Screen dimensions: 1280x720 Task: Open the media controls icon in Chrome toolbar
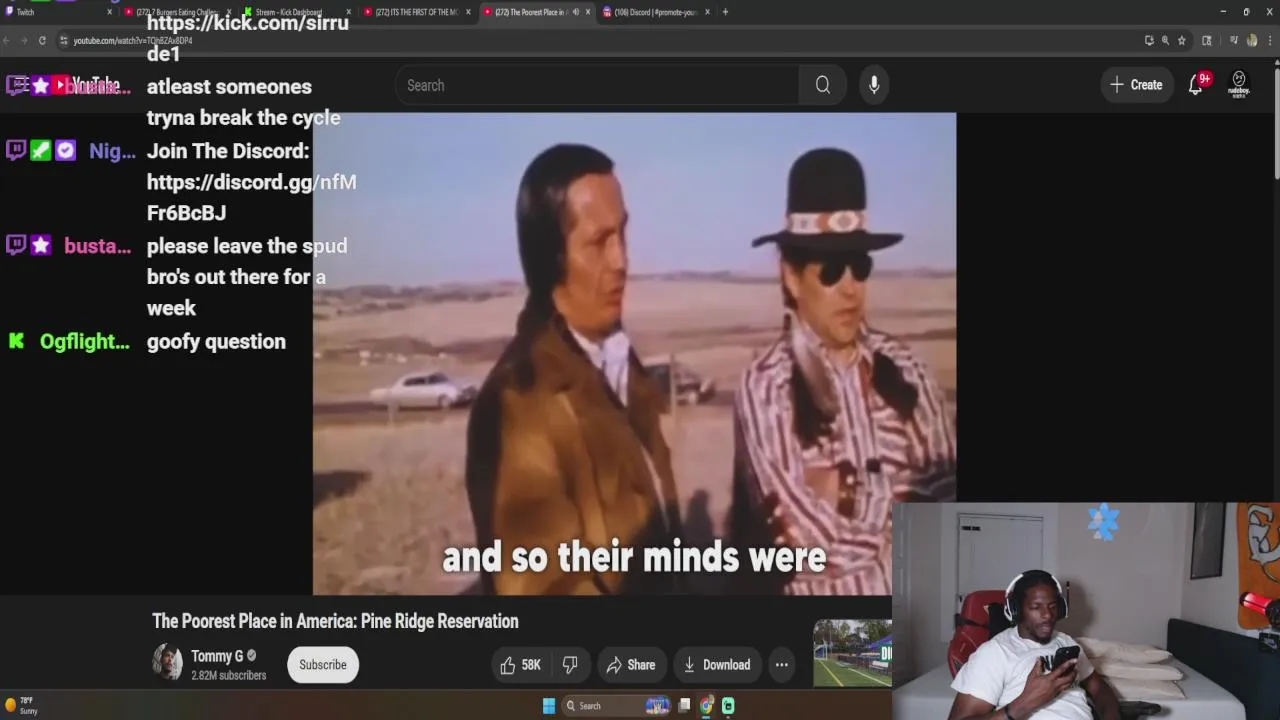tap(1234, 41)
